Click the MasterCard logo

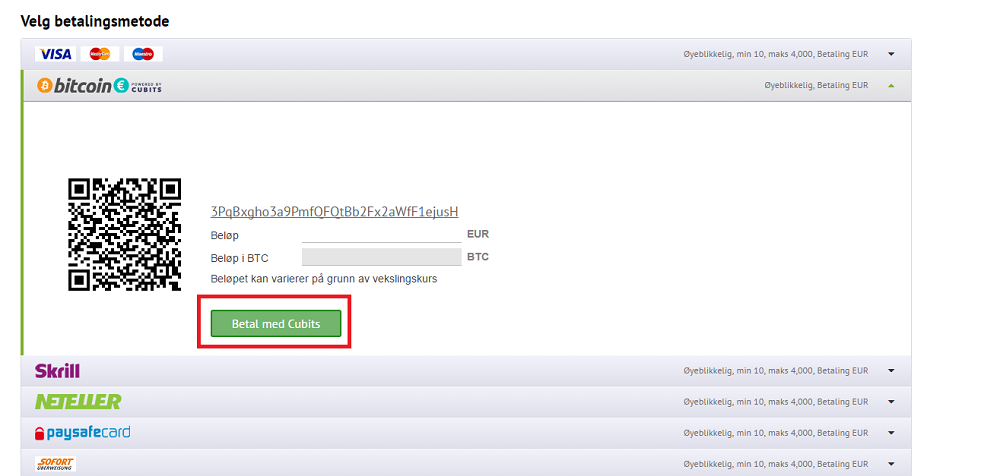point(99,54)
